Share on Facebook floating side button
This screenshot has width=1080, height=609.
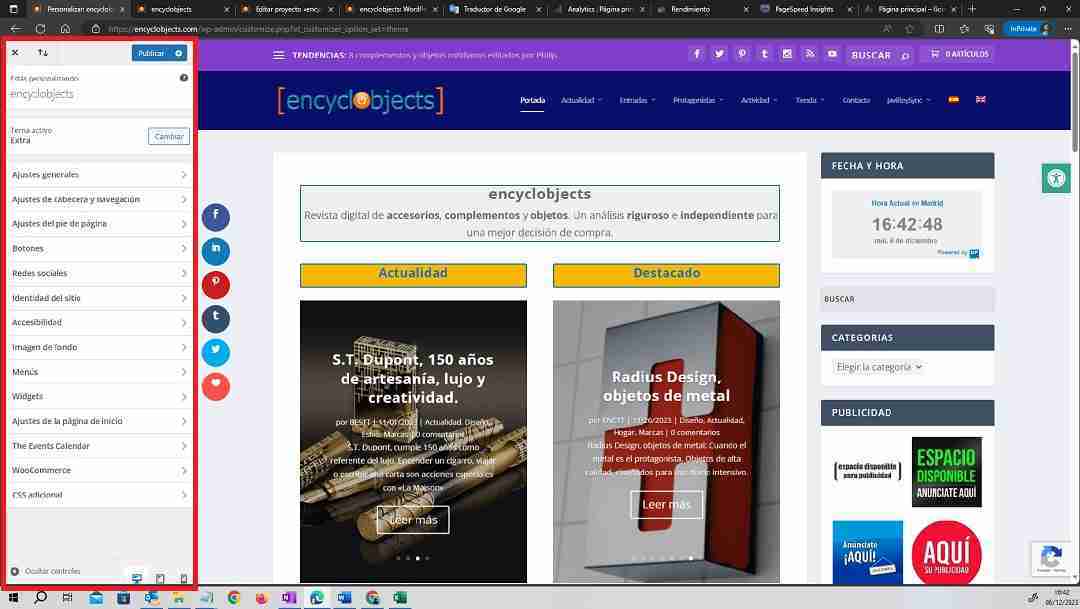(x=216, y=217)
